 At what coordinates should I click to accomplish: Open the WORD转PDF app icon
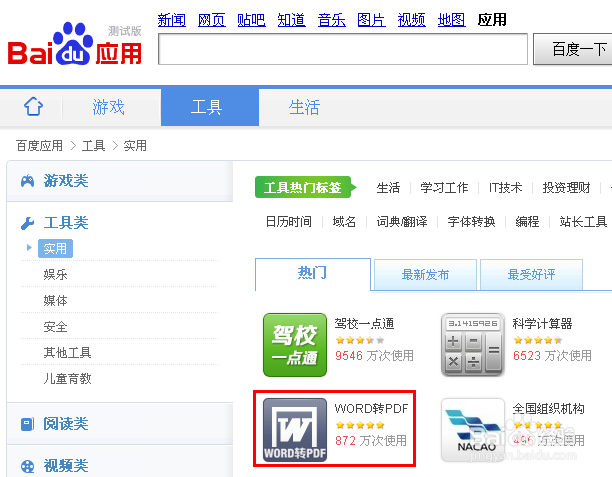(295, 430)
